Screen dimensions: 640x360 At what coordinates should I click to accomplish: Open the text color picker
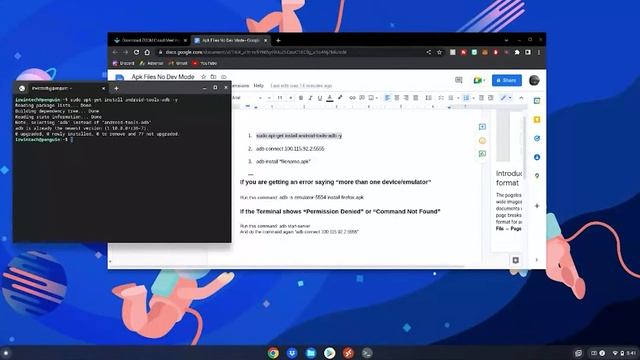[x=329, y=98]
